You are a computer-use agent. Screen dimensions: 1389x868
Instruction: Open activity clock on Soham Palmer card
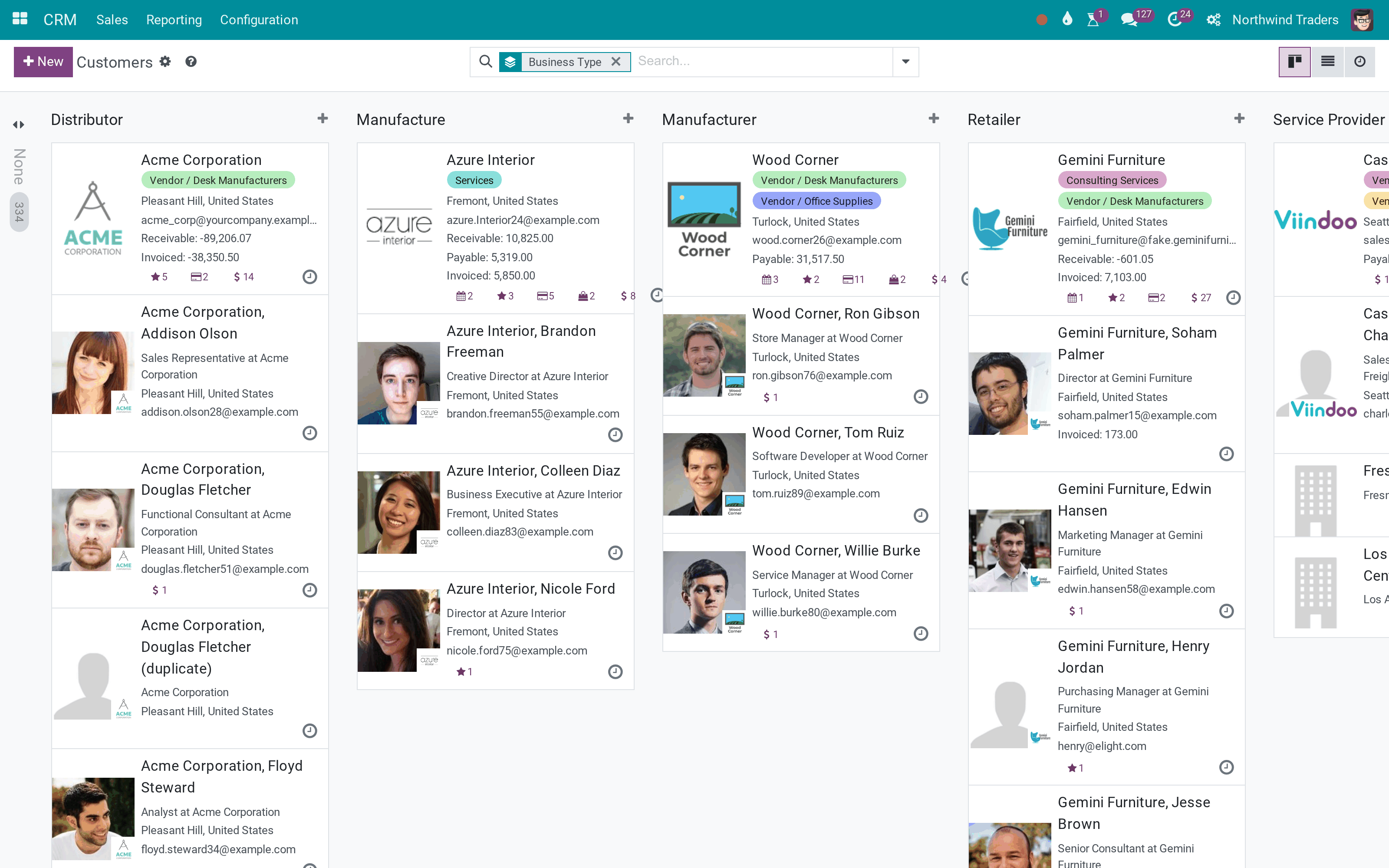pyautogui.click(x=1227, y=454)
